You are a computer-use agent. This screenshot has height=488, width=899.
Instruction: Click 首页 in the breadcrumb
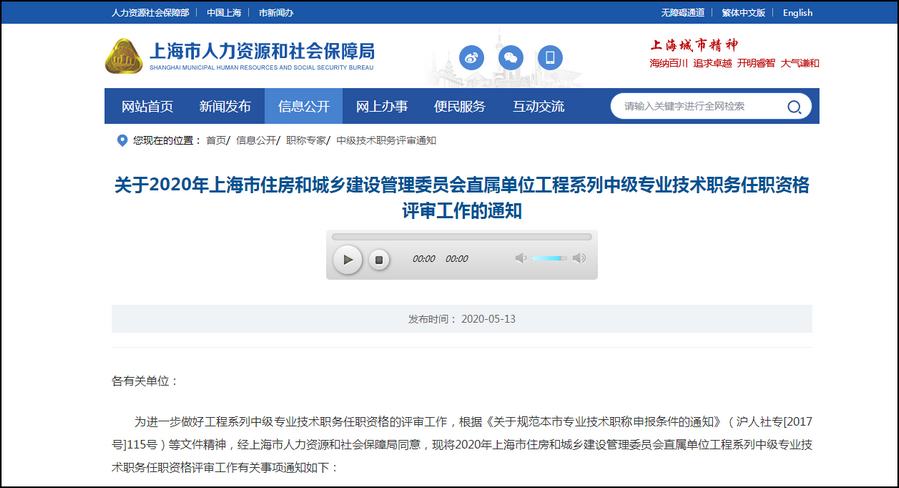(216, 140)
